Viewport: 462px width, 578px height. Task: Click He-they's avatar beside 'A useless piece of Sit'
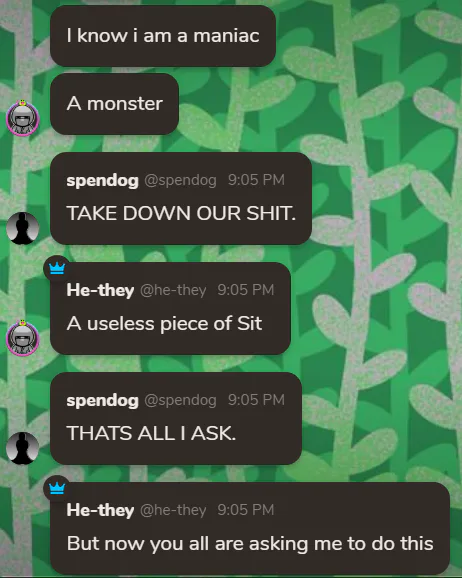(x=22, y=338)
